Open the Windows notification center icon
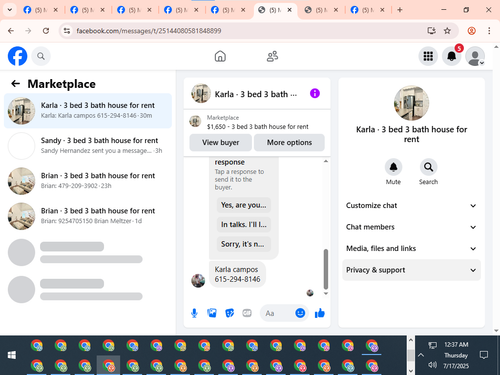The height and width of the screenshot is (375, 500). click(484, 355)
